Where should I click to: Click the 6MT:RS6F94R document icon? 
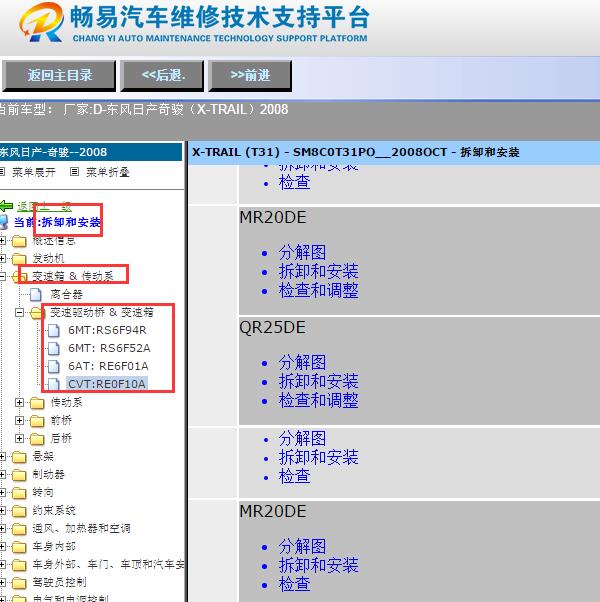pos(54,330)
